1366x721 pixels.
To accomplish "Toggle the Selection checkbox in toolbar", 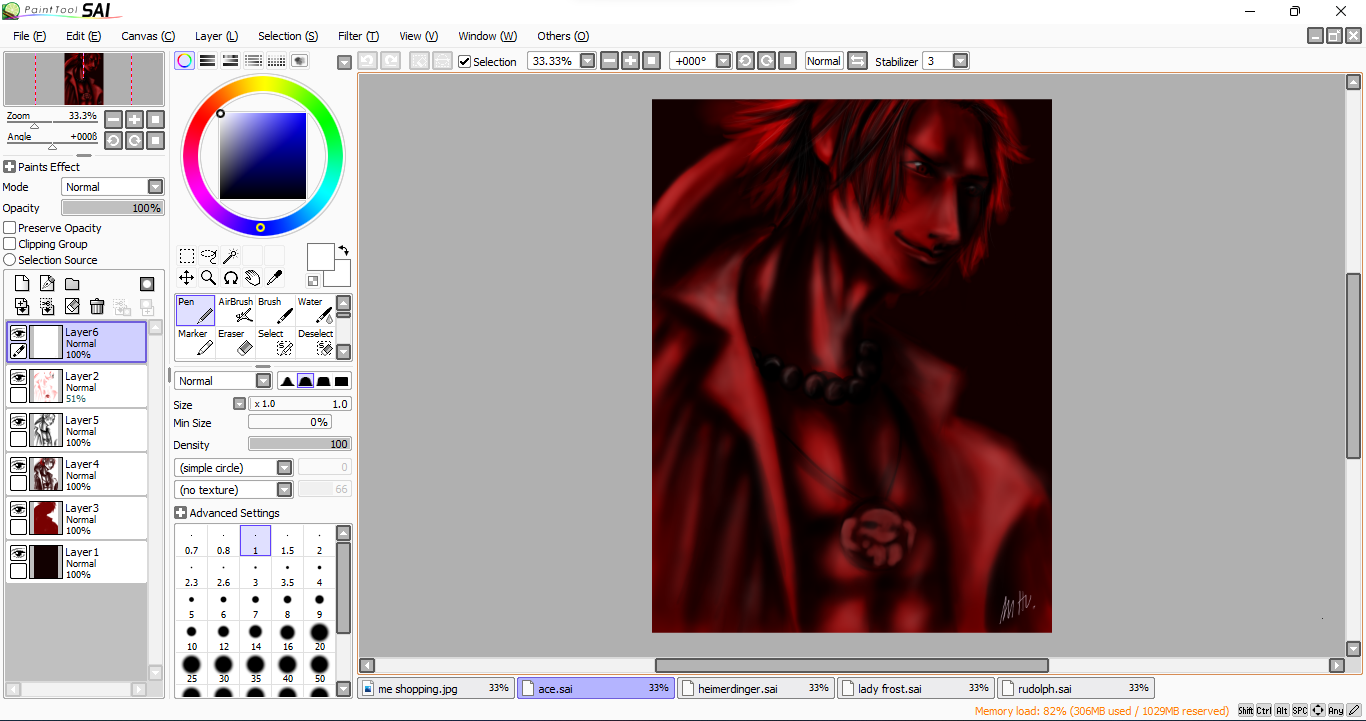I will 465,62.
